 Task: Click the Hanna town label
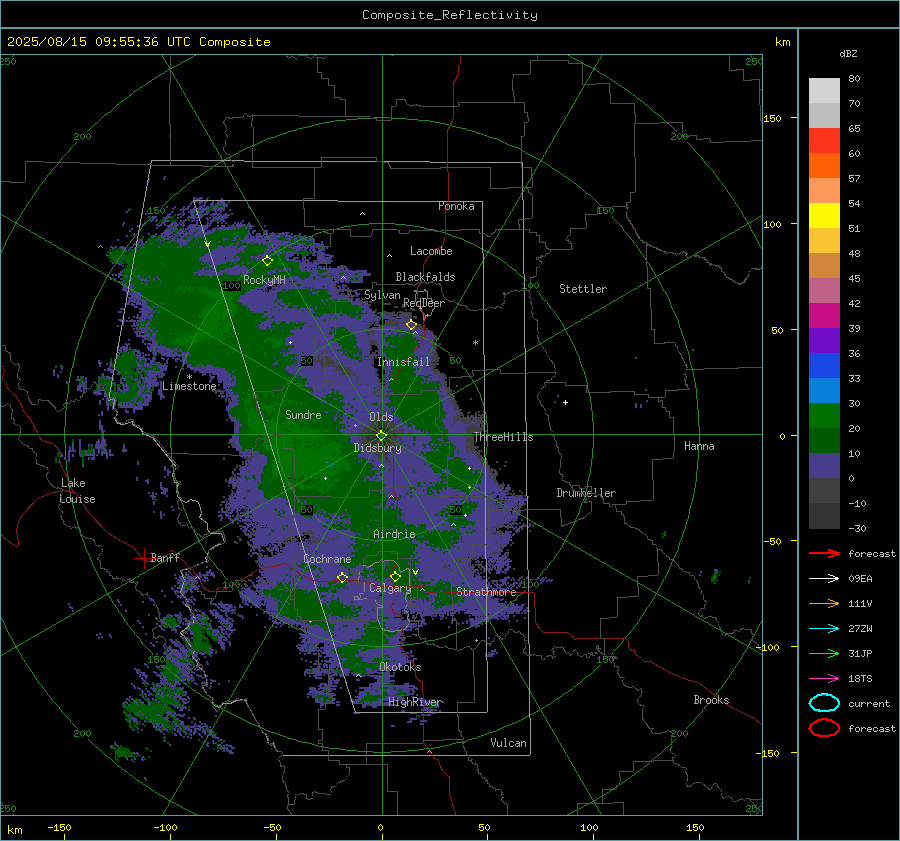[699, 446]
